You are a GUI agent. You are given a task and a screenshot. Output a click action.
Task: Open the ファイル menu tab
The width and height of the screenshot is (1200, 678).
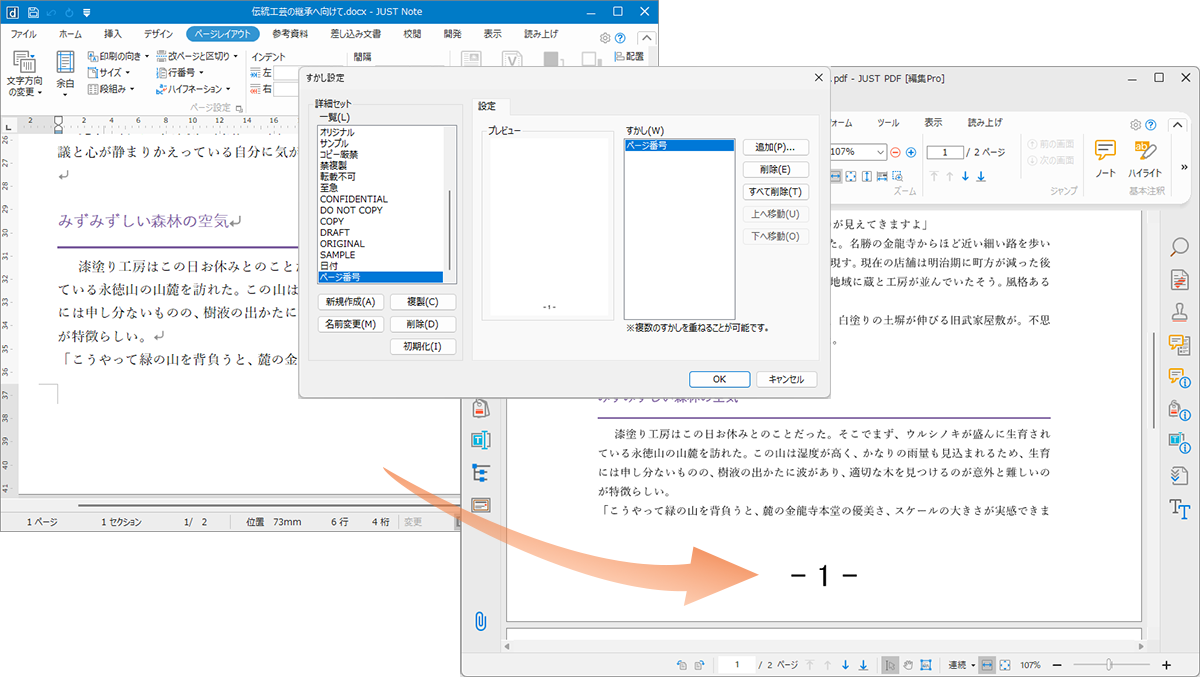point(23,34)
